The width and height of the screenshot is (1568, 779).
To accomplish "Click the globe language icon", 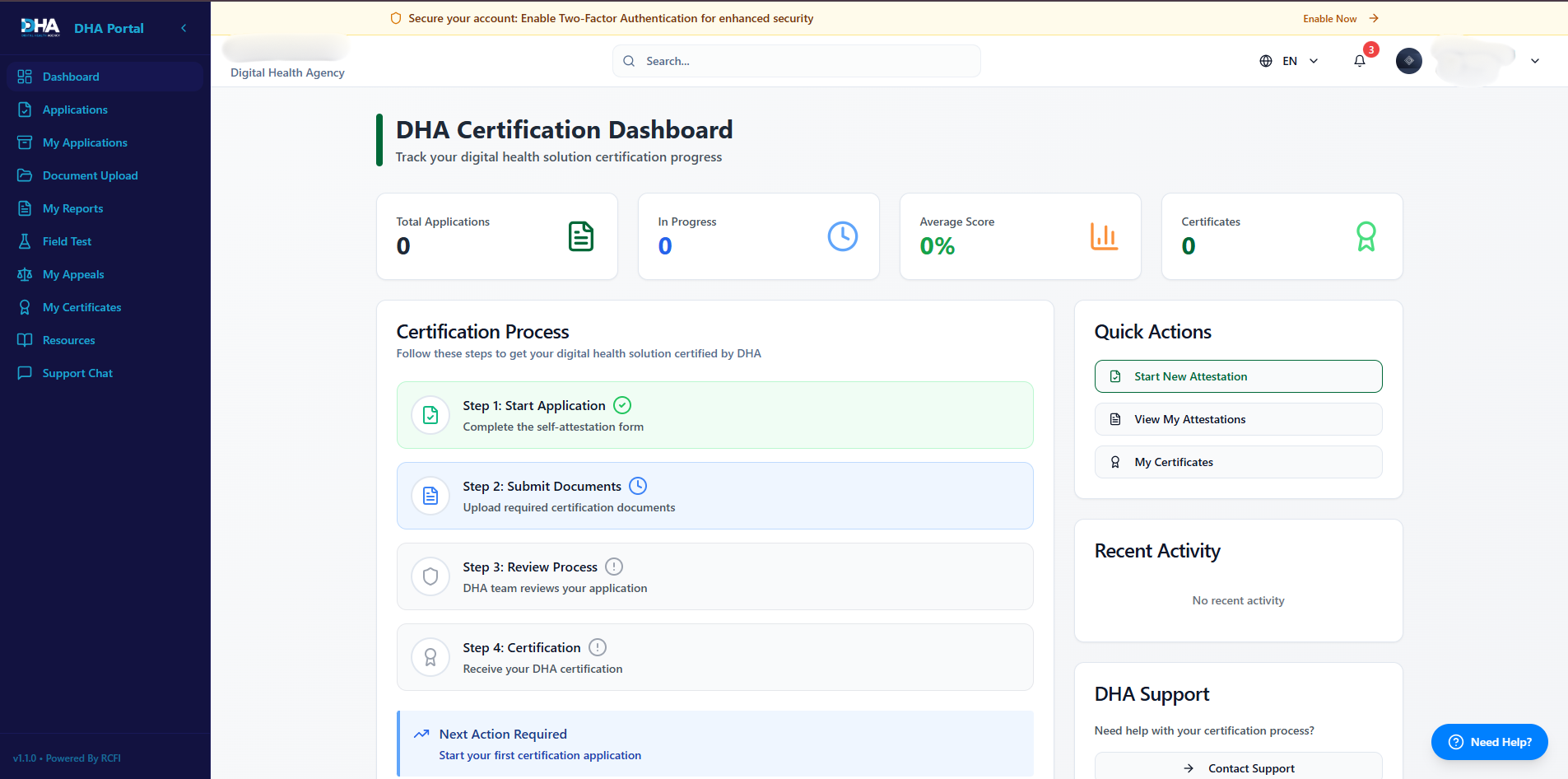I will tap(1266, 61).
